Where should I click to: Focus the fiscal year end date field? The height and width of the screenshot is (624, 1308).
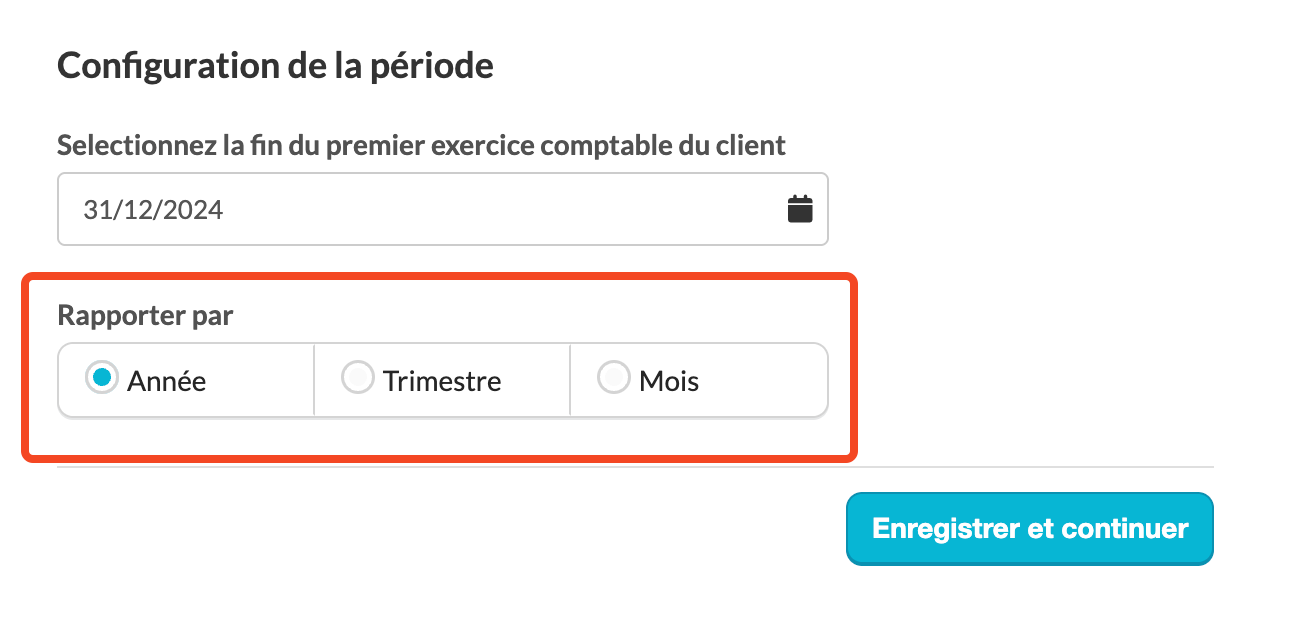coord(442,209)
